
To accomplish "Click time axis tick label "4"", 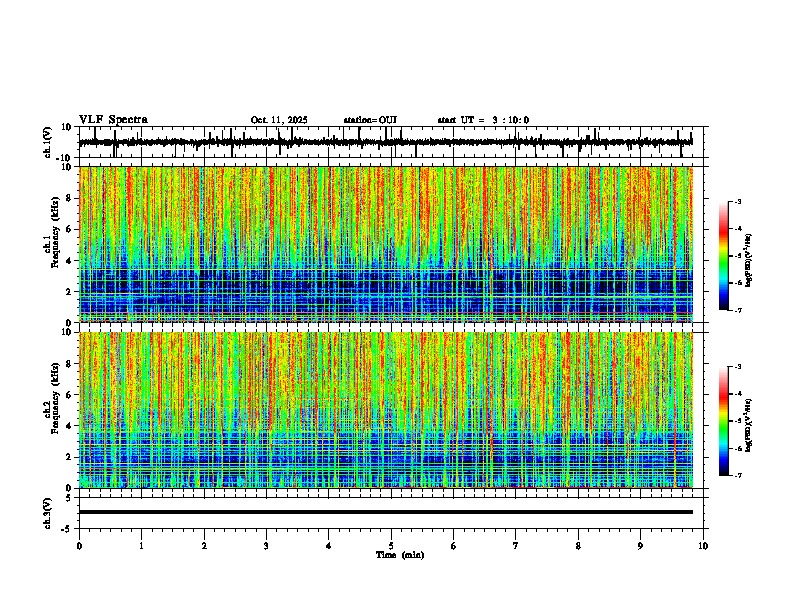I will tap(329, 546).
